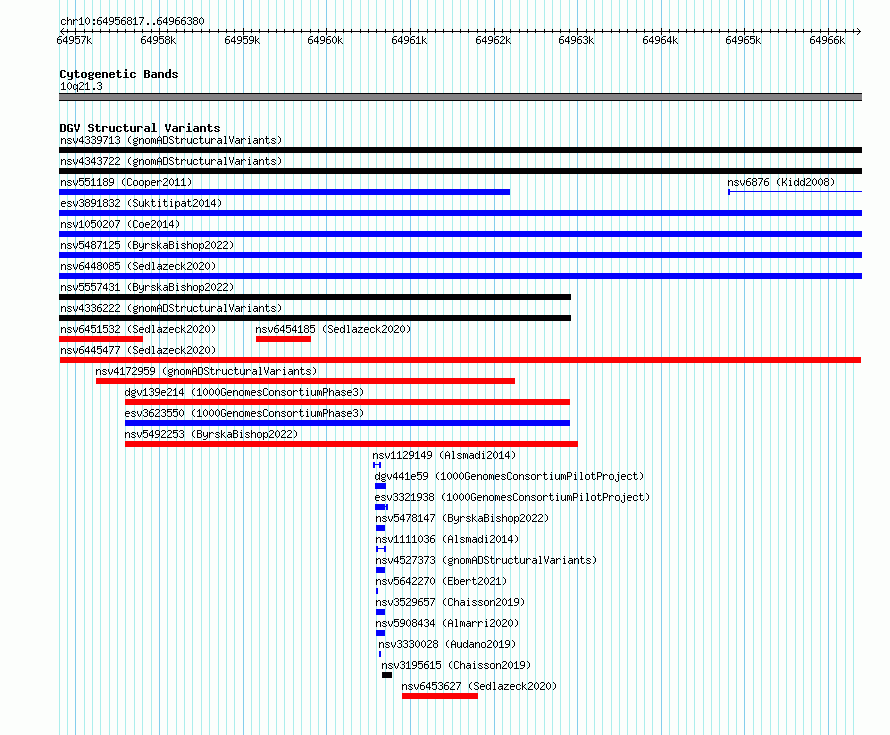Click nsv5642270 (Ebert2021) label
The height and width of the screenshot is (735, 890).
pos(441,581)
